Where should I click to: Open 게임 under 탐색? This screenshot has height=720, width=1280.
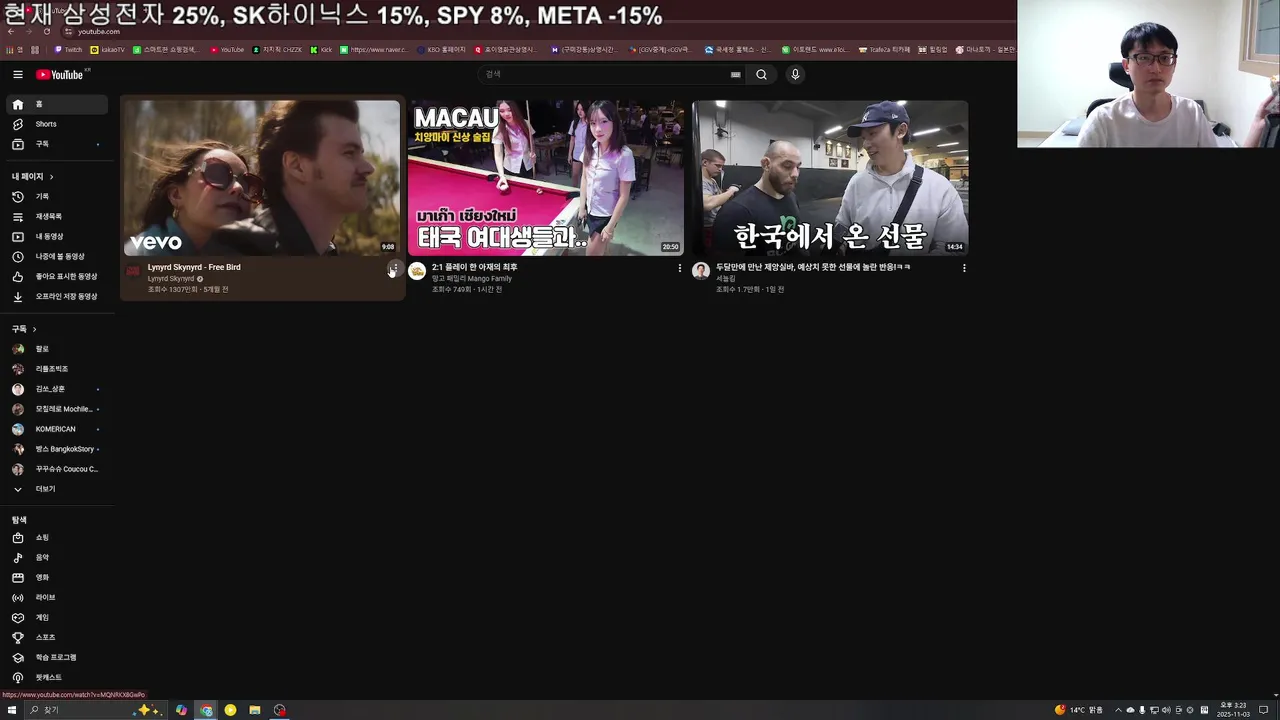point(57,618)
